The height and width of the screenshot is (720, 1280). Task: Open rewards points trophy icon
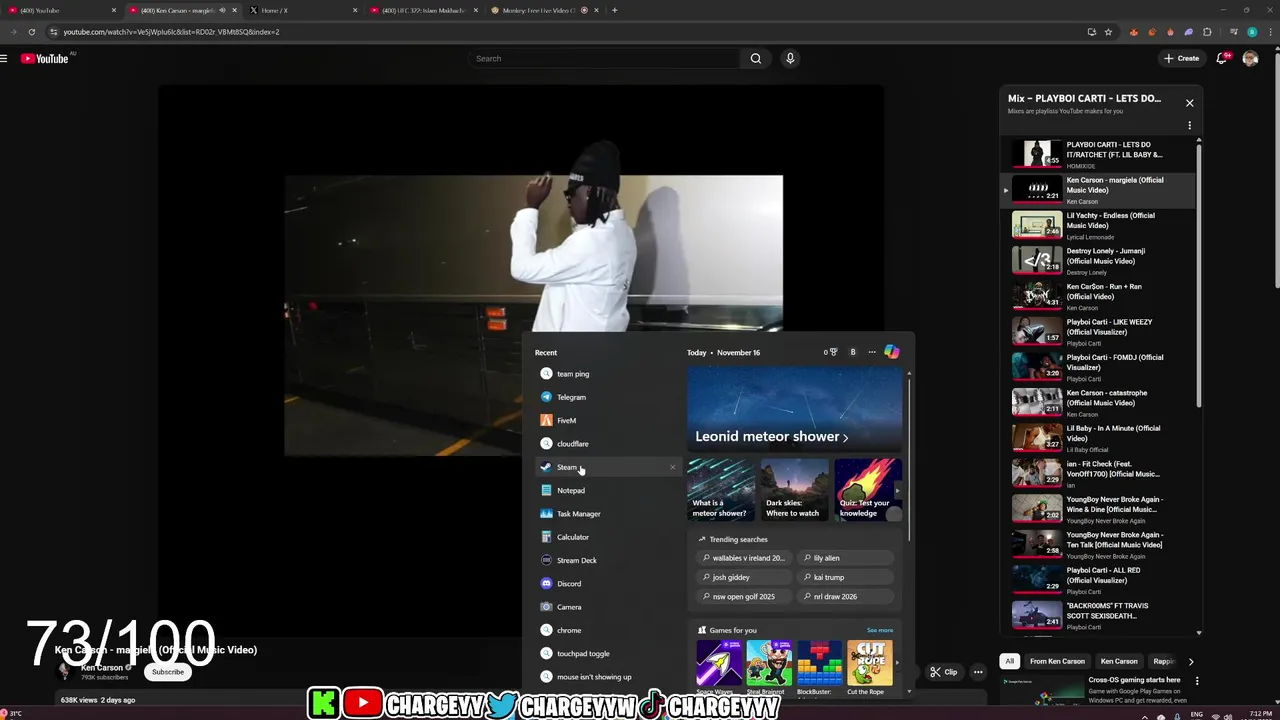(x=831, y=352)
